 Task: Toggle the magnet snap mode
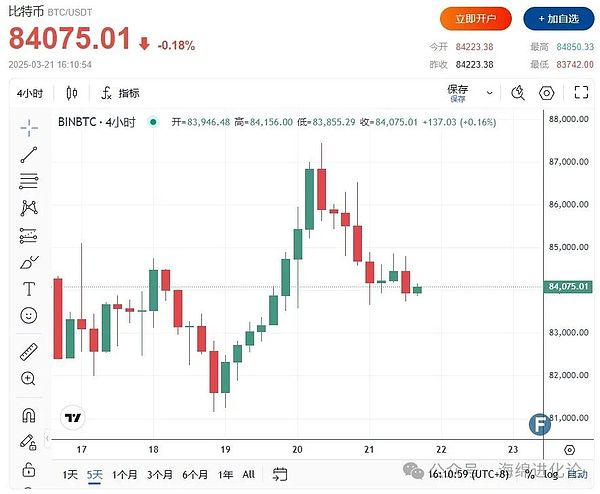[29, 415]
